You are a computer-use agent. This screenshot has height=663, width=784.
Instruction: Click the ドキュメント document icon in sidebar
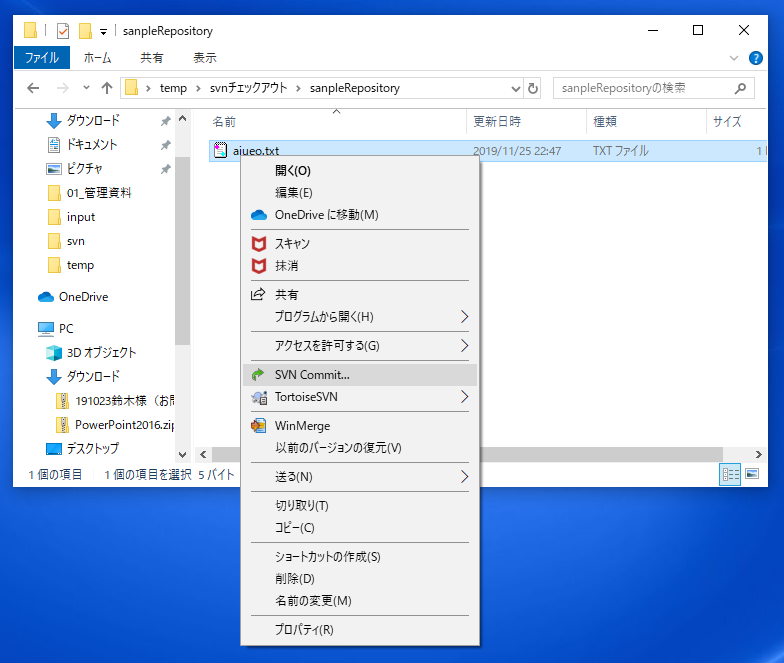pos(54,145)
